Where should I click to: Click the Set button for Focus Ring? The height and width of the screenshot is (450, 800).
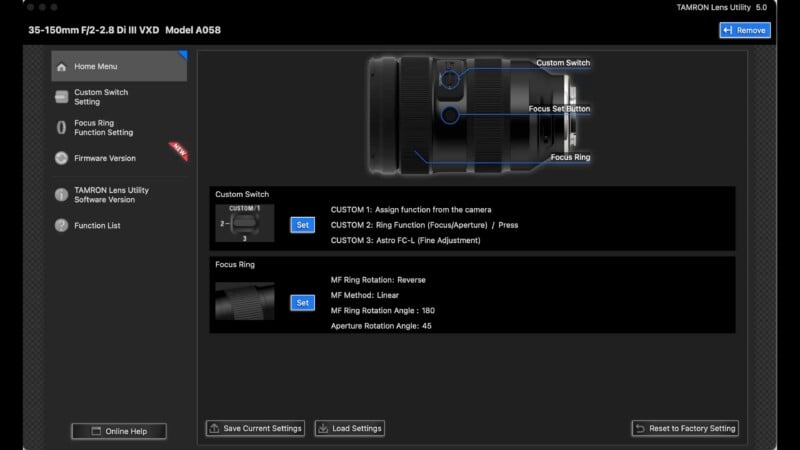[303, 303]
